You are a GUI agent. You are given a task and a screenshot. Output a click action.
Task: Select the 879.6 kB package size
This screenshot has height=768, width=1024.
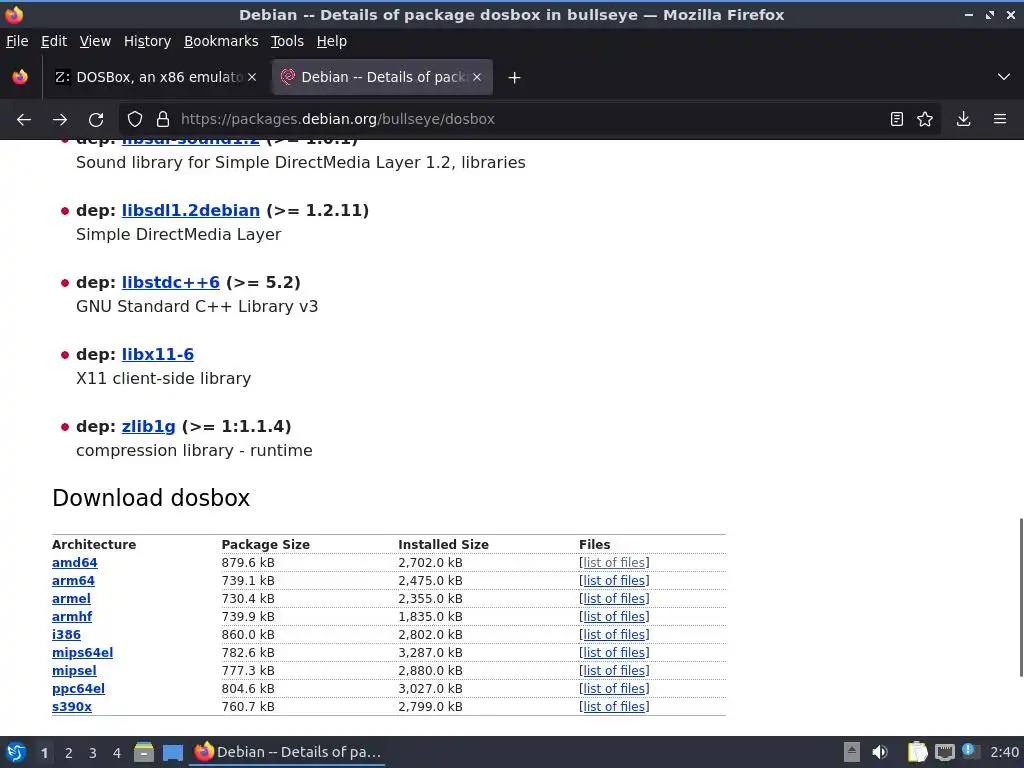click(248, 562)
